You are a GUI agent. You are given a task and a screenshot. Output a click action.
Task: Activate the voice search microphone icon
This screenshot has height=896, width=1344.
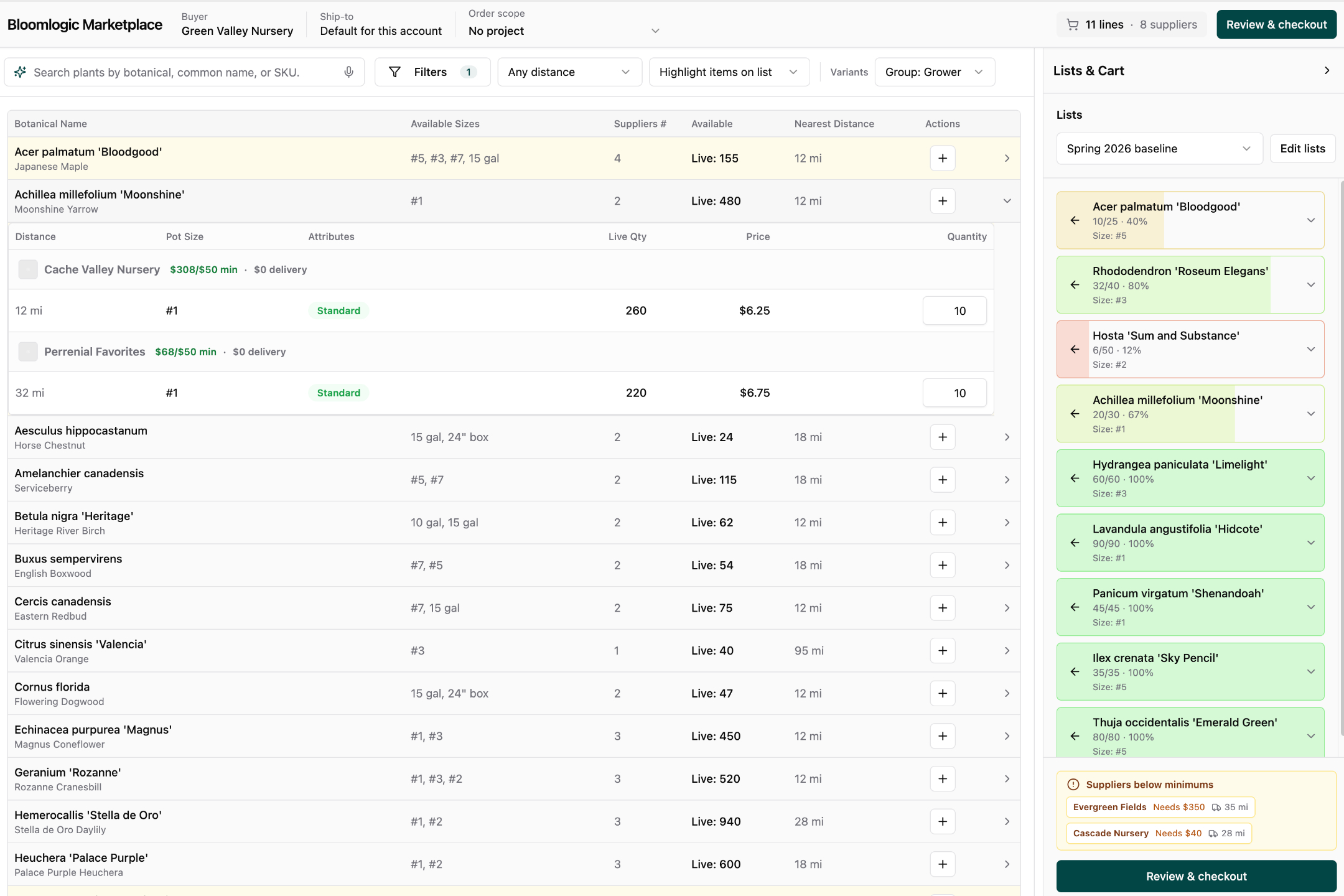pyautogui.click(x=349, y=72)
